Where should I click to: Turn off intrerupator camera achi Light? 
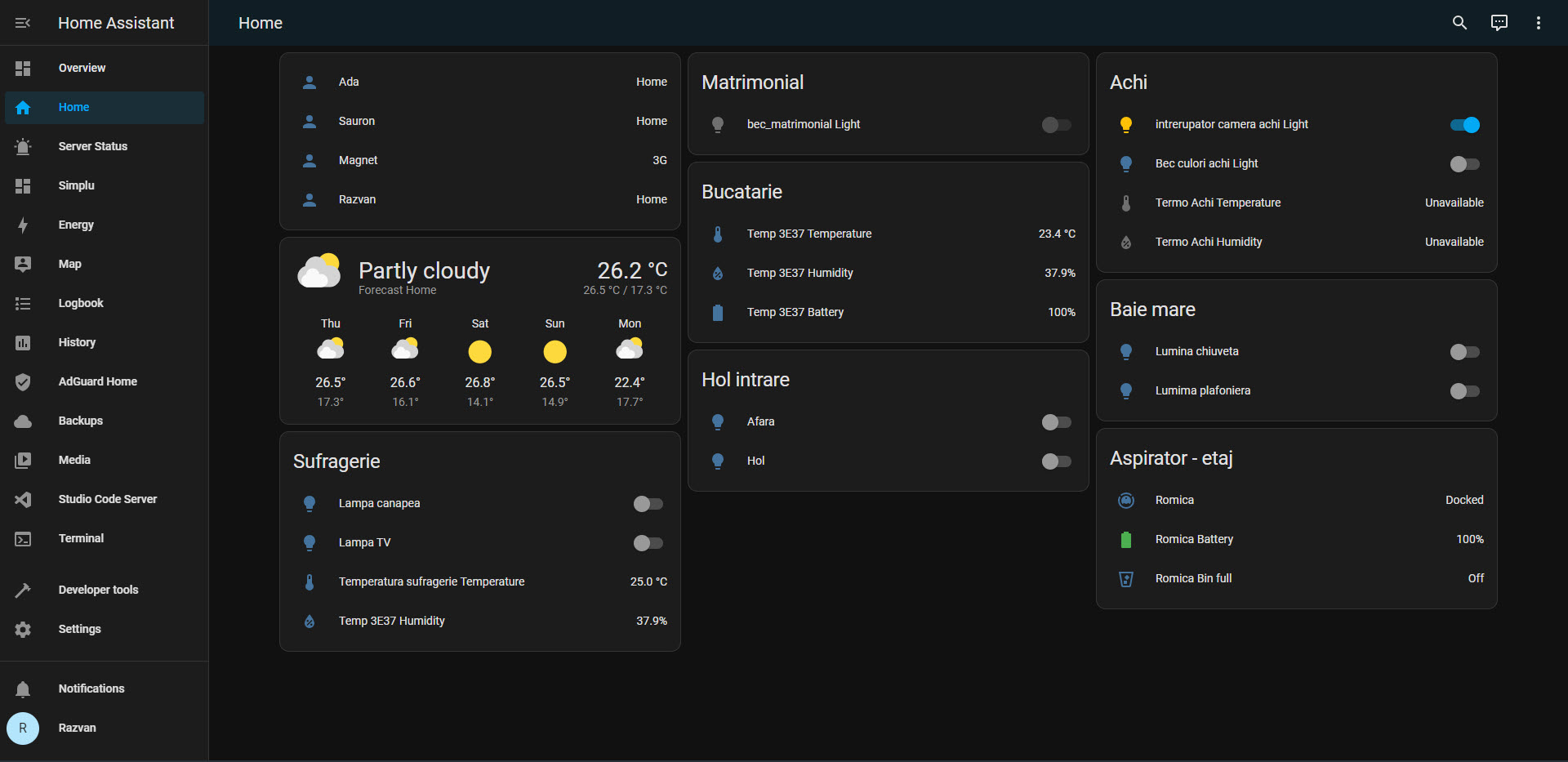point(1464,125)
